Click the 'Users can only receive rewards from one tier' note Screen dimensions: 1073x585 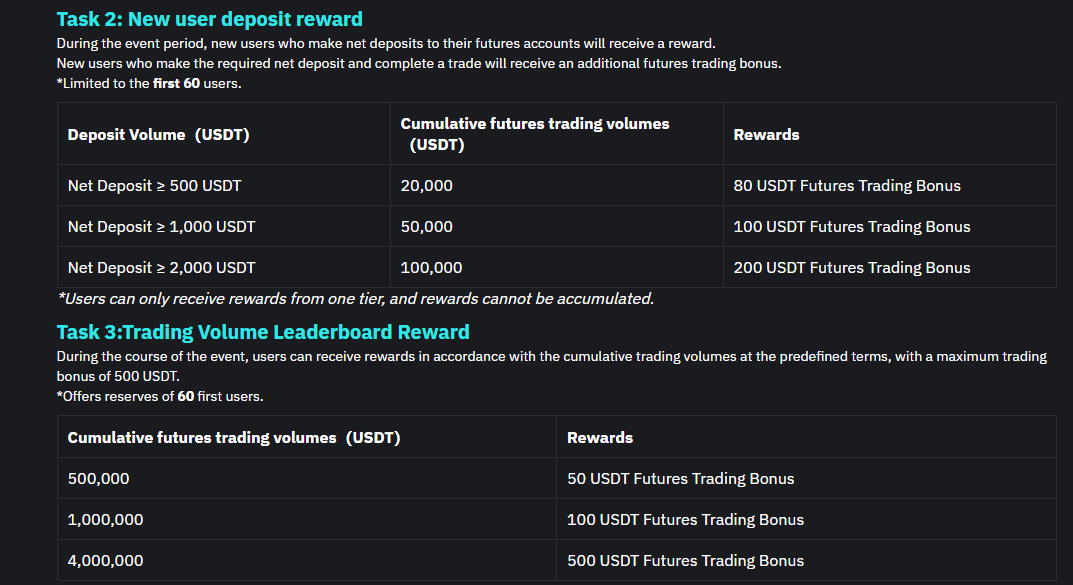click(356, 298)
